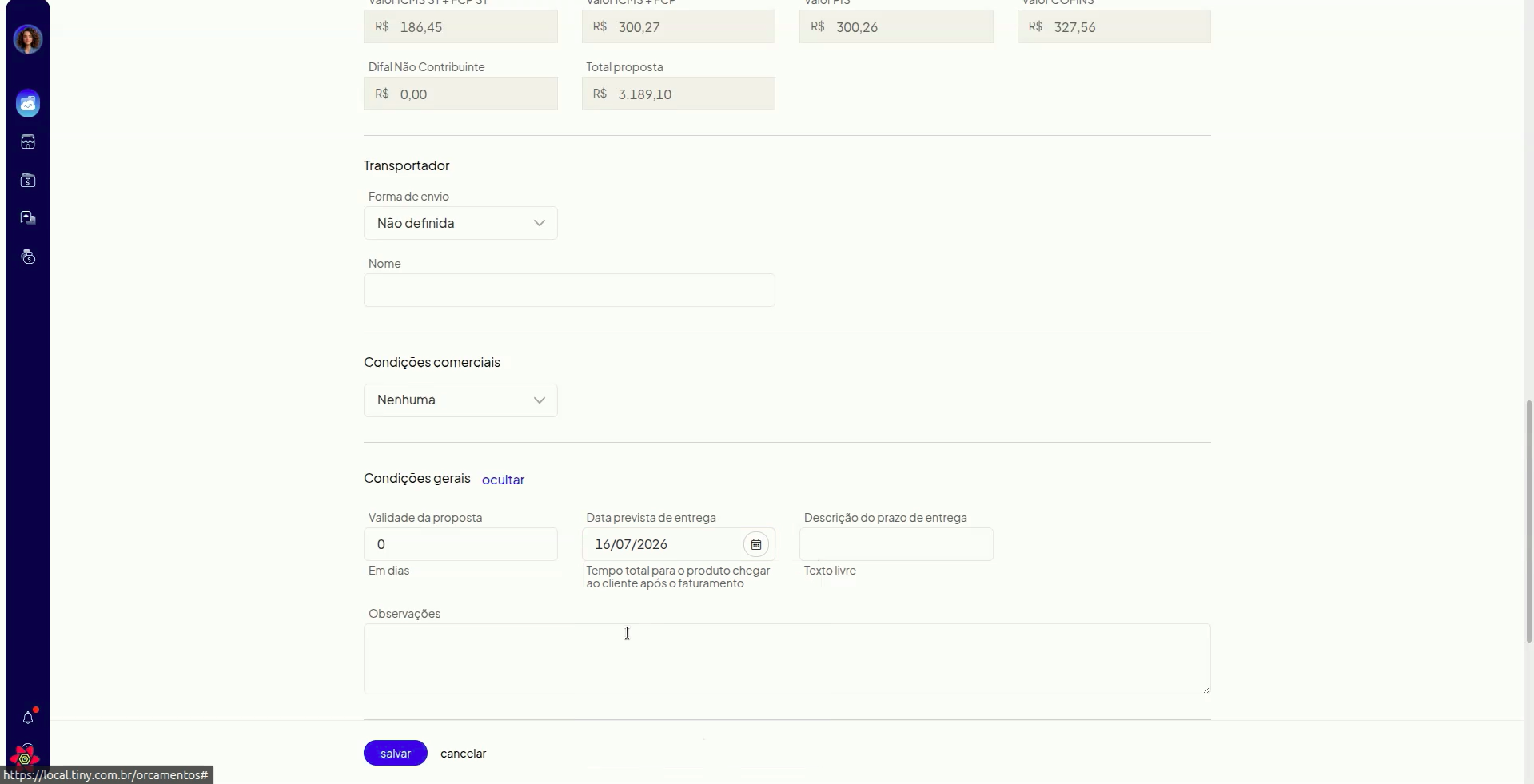Click the 300,26 PIS value field

coord(896,26)
